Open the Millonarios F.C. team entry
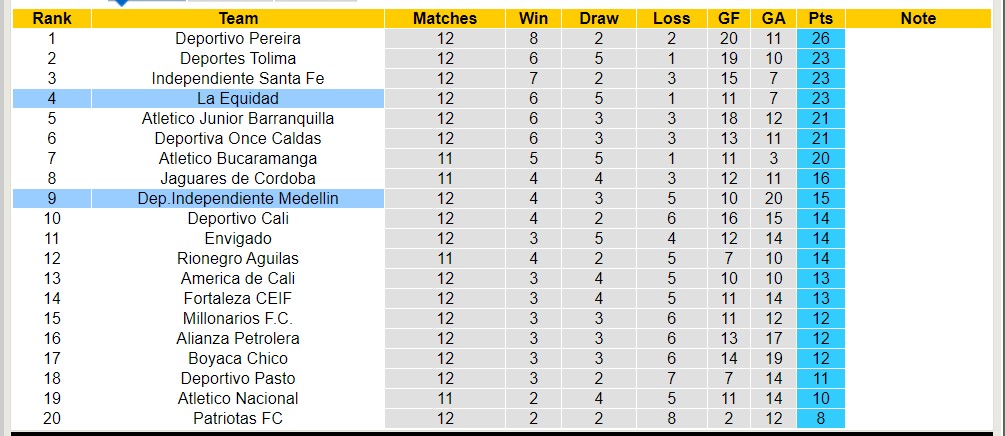Viewport: 1005px width, 436px height. pos(238,318)
